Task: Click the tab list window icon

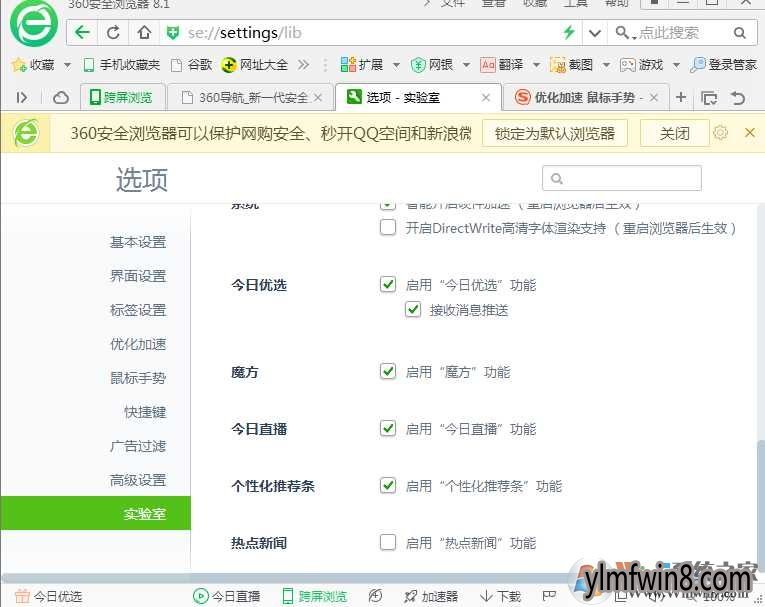Action: point(709,98)
